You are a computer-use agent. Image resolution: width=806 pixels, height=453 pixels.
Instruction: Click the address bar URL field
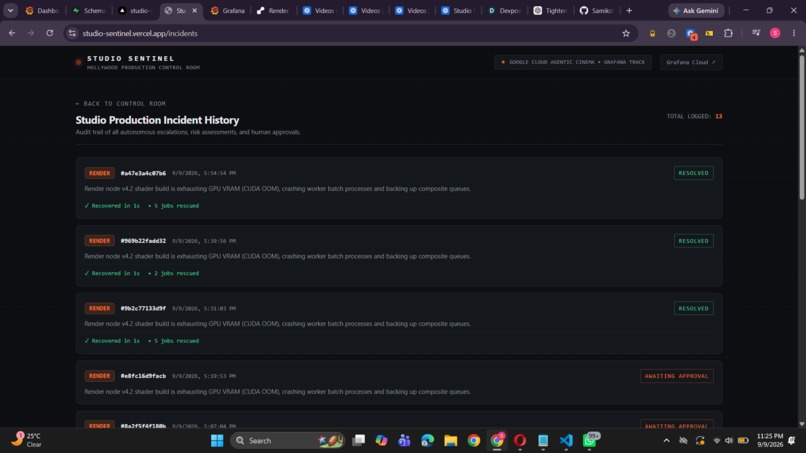tap(350, 33)
